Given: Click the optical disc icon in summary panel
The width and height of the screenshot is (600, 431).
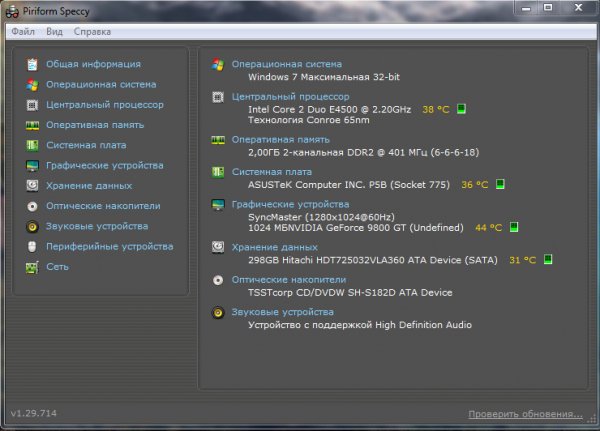Looking at the screenshot, I should (x=218, y=280).
